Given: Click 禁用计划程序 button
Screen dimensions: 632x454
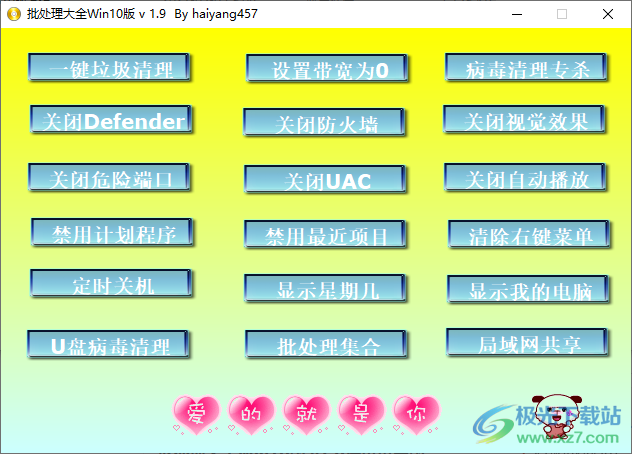Looking at the screenshot, I should click(x=112, y=232).
